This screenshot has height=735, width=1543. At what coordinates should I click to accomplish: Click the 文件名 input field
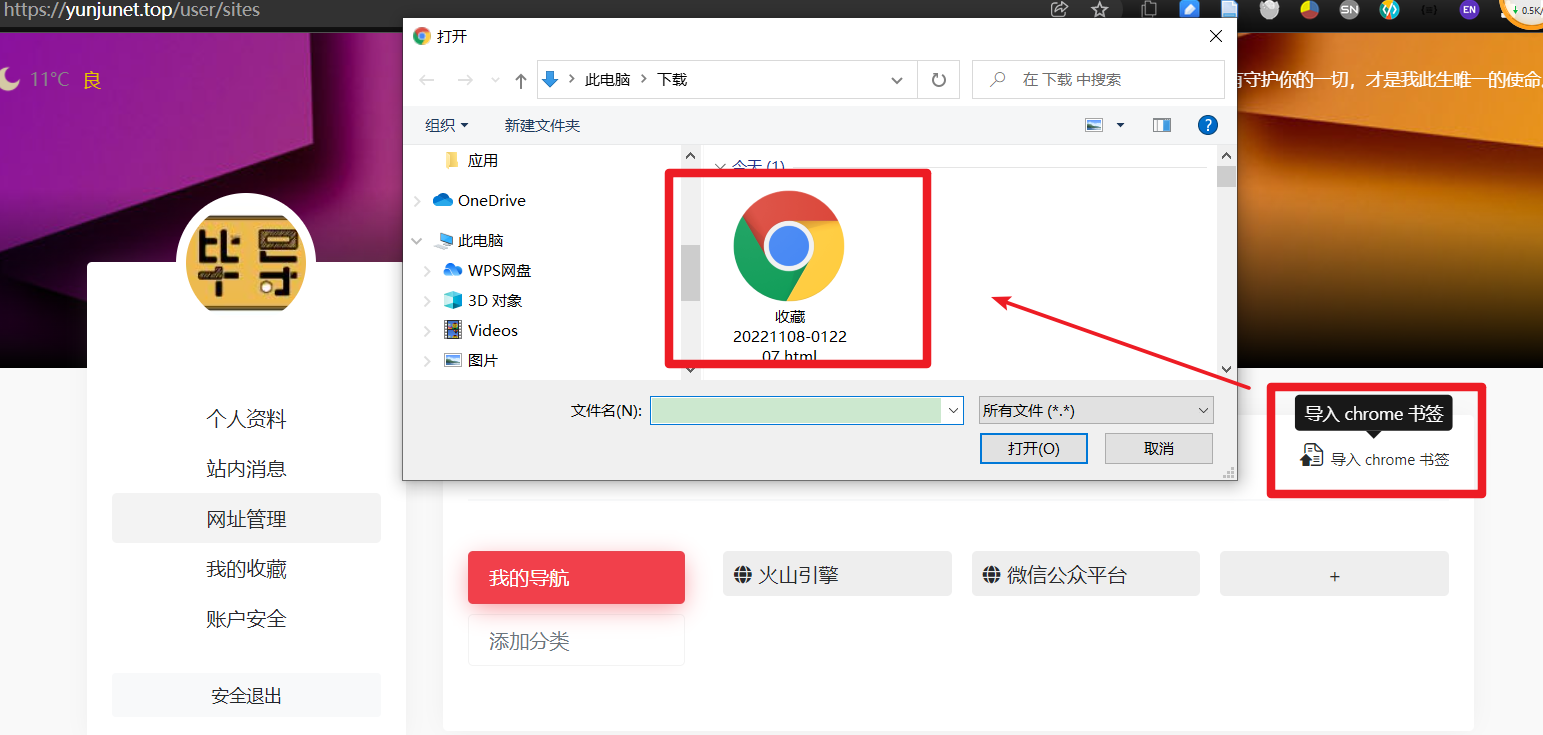click(x=796, y=410)
